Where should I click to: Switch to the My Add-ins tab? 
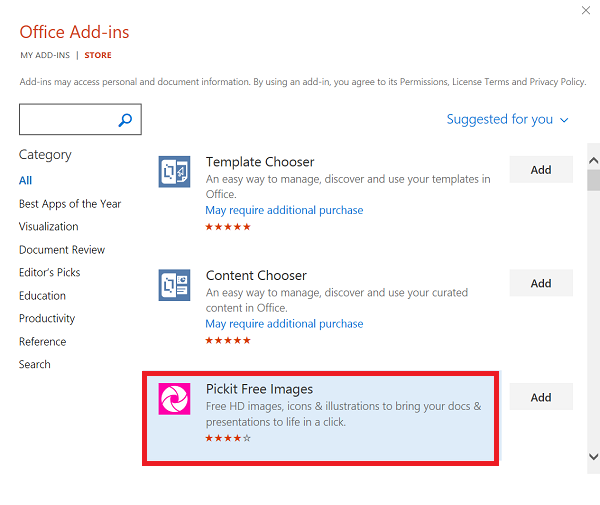pos(45,55)
